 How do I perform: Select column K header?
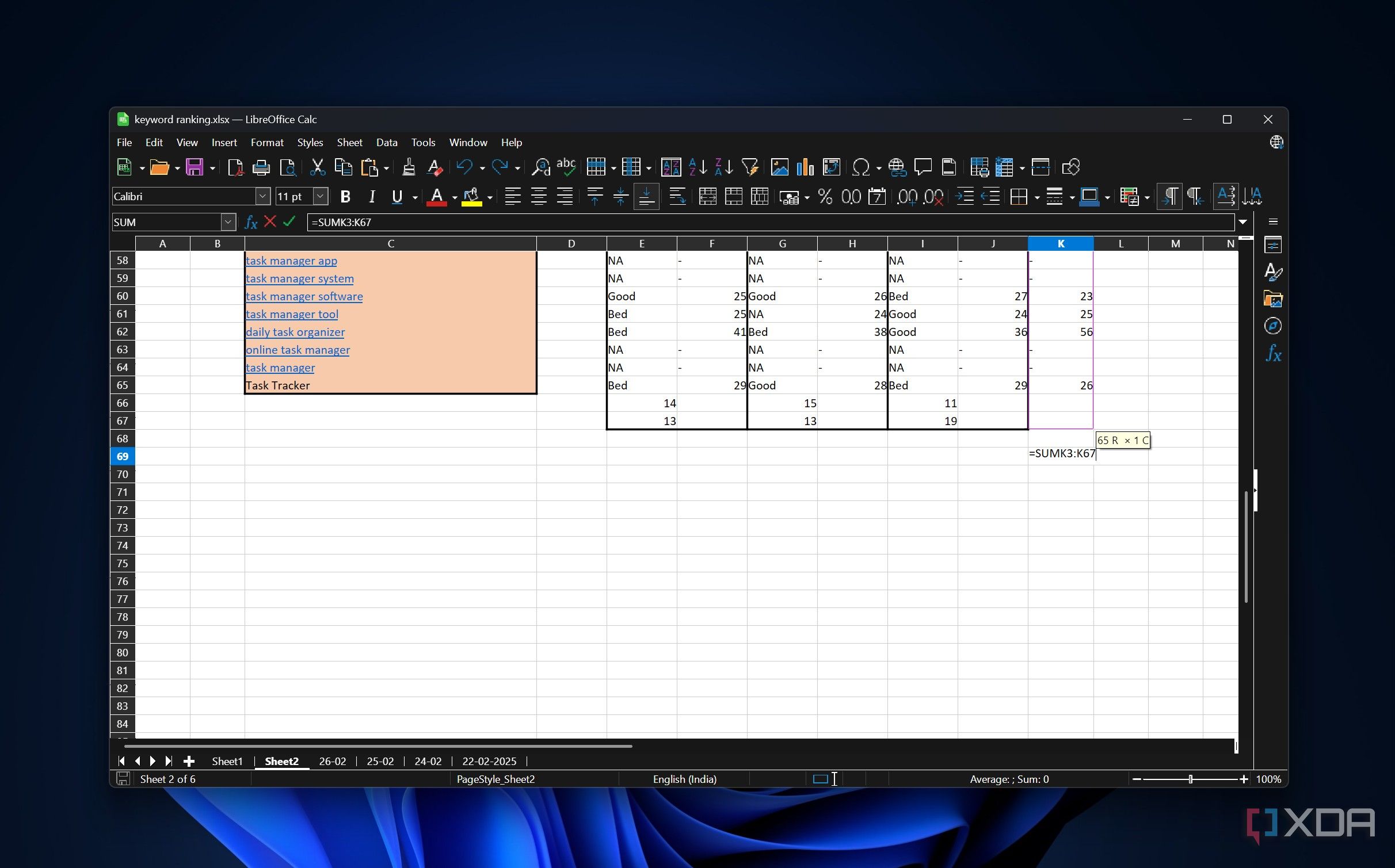(1061, 244)
